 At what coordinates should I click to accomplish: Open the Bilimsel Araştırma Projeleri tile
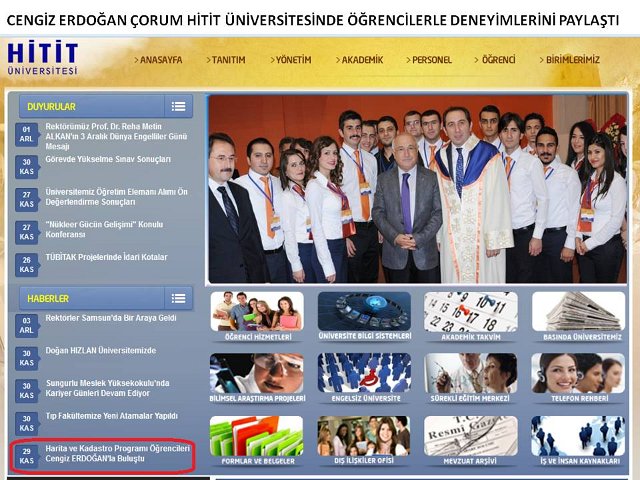(x=257, y=378)
